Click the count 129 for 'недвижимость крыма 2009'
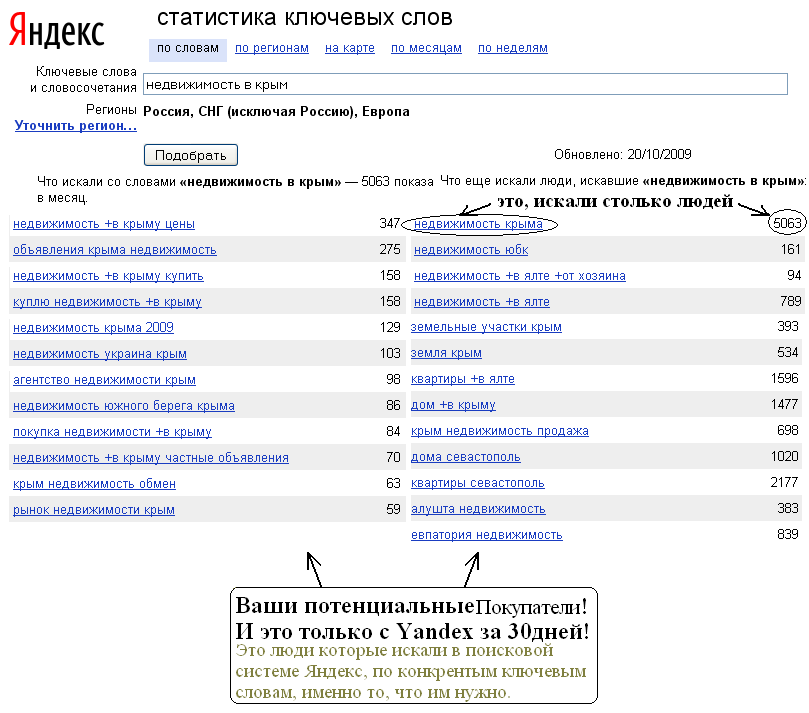 [x=390, y=327]
